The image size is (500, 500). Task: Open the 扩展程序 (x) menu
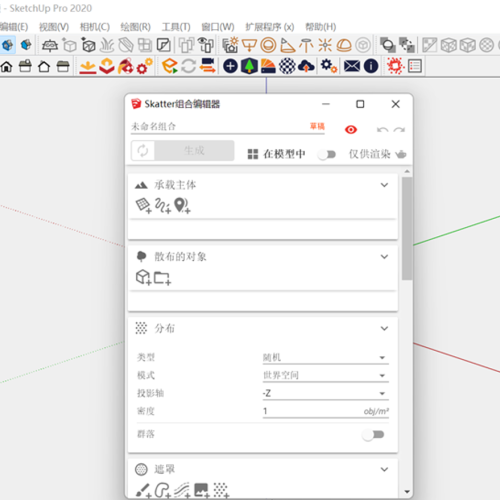pos(270,27)
